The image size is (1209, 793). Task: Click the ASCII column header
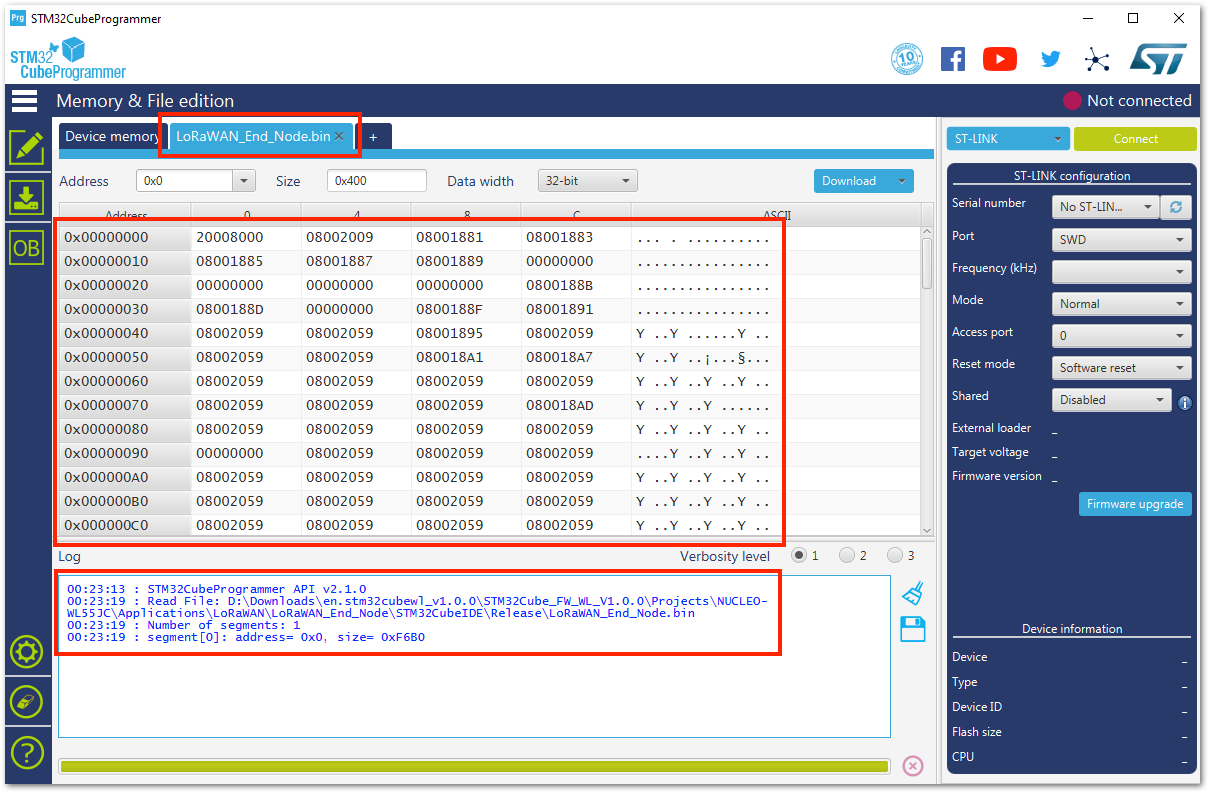pyautogui.click(x=776, y=216)
